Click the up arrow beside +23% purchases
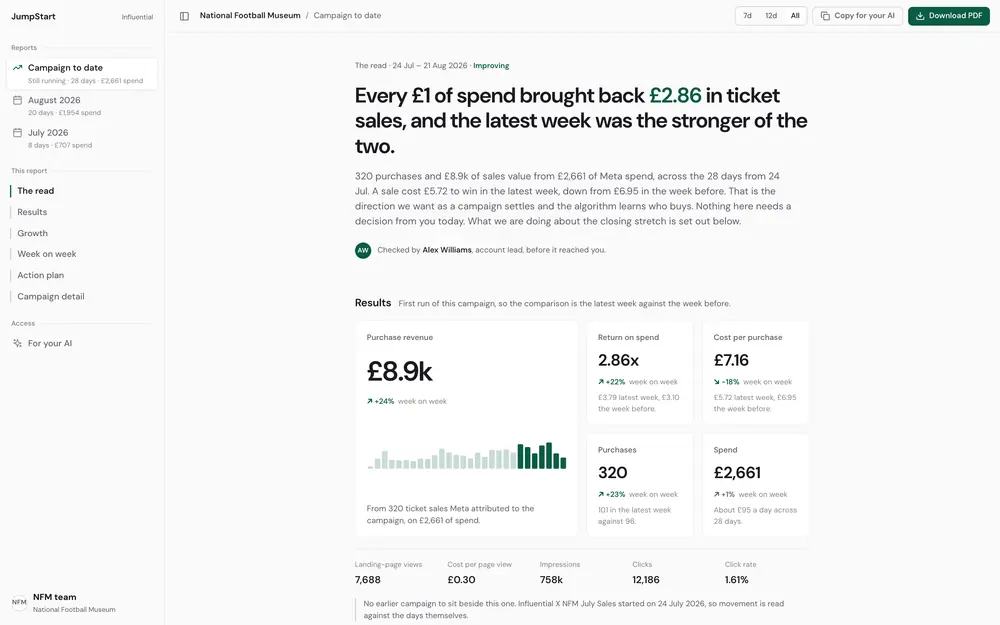 click(x=601, y=494)
